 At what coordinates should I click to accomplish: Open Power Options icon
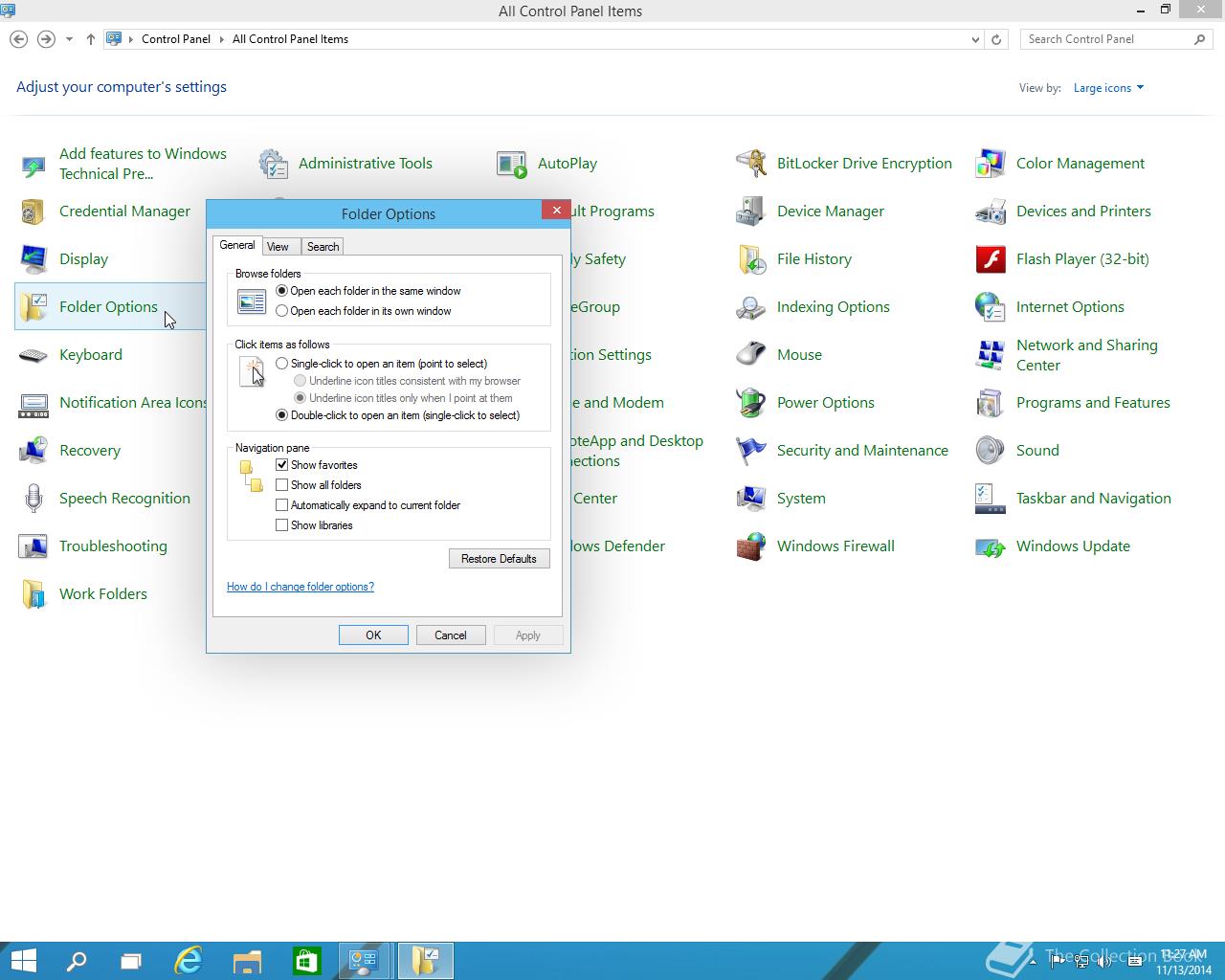pyautogui.click(x=751, y=403)
